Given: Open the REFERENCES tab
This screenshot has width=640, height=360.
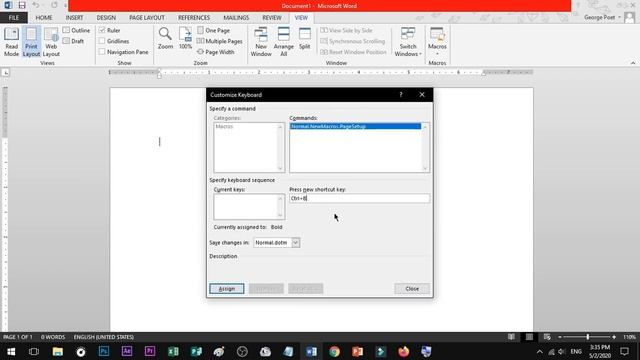Looking at the screenshot, I should pyautogui.click(x=194, y=18).
